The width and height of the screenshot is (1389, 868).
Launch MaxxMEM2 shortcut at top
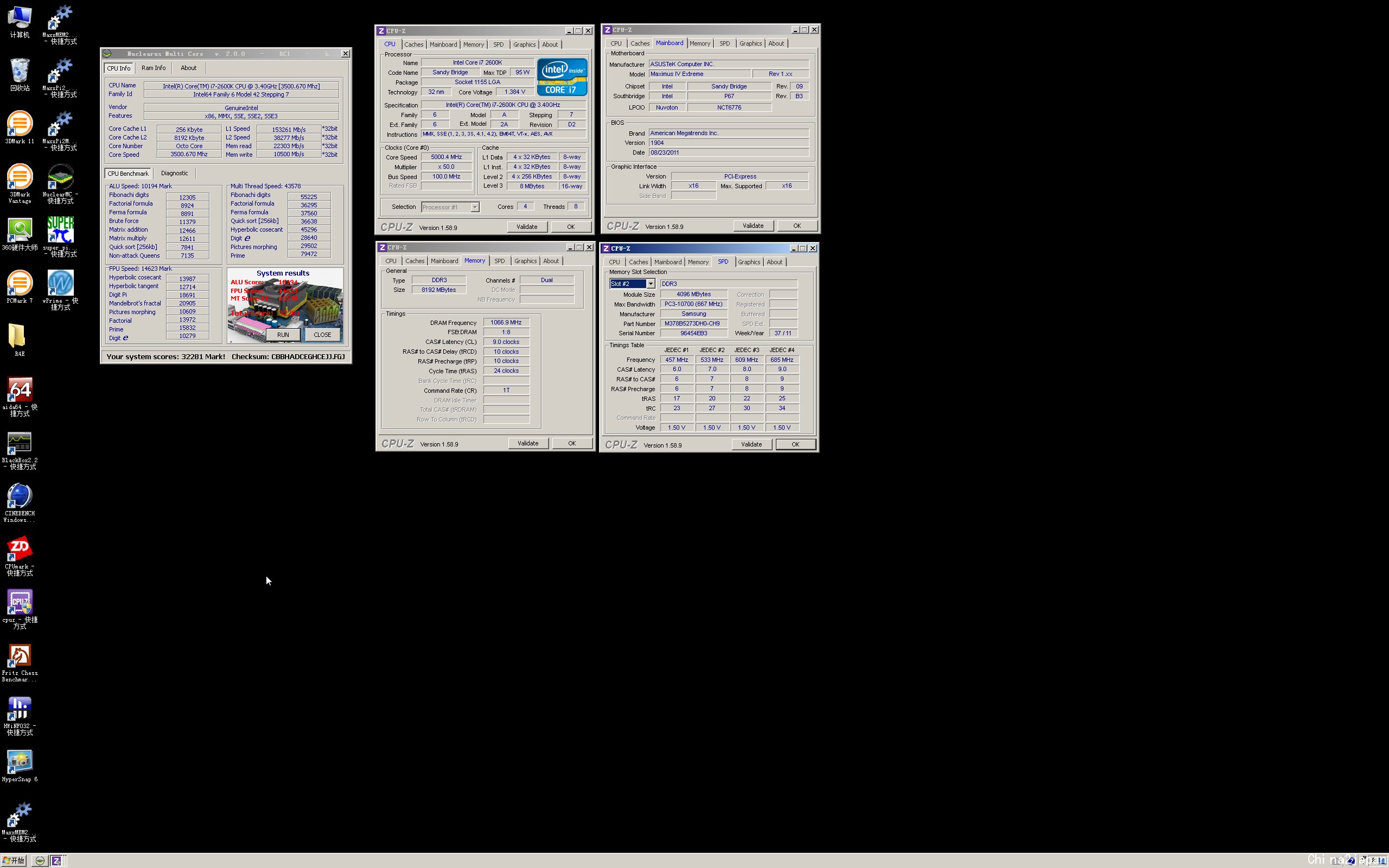coord(60,24)
